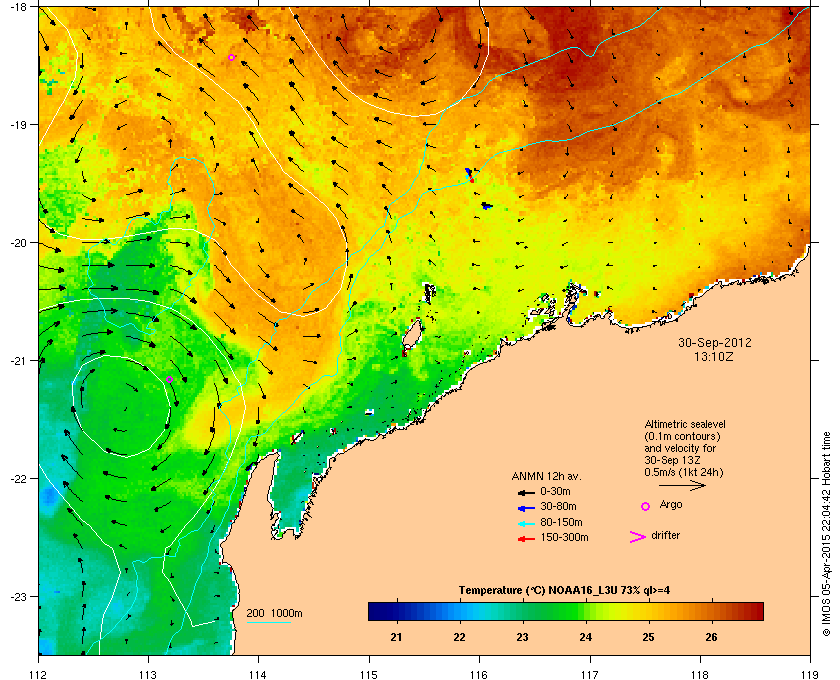Click the longitude axis label 116
Screen dimensions: 840x680
479,675
